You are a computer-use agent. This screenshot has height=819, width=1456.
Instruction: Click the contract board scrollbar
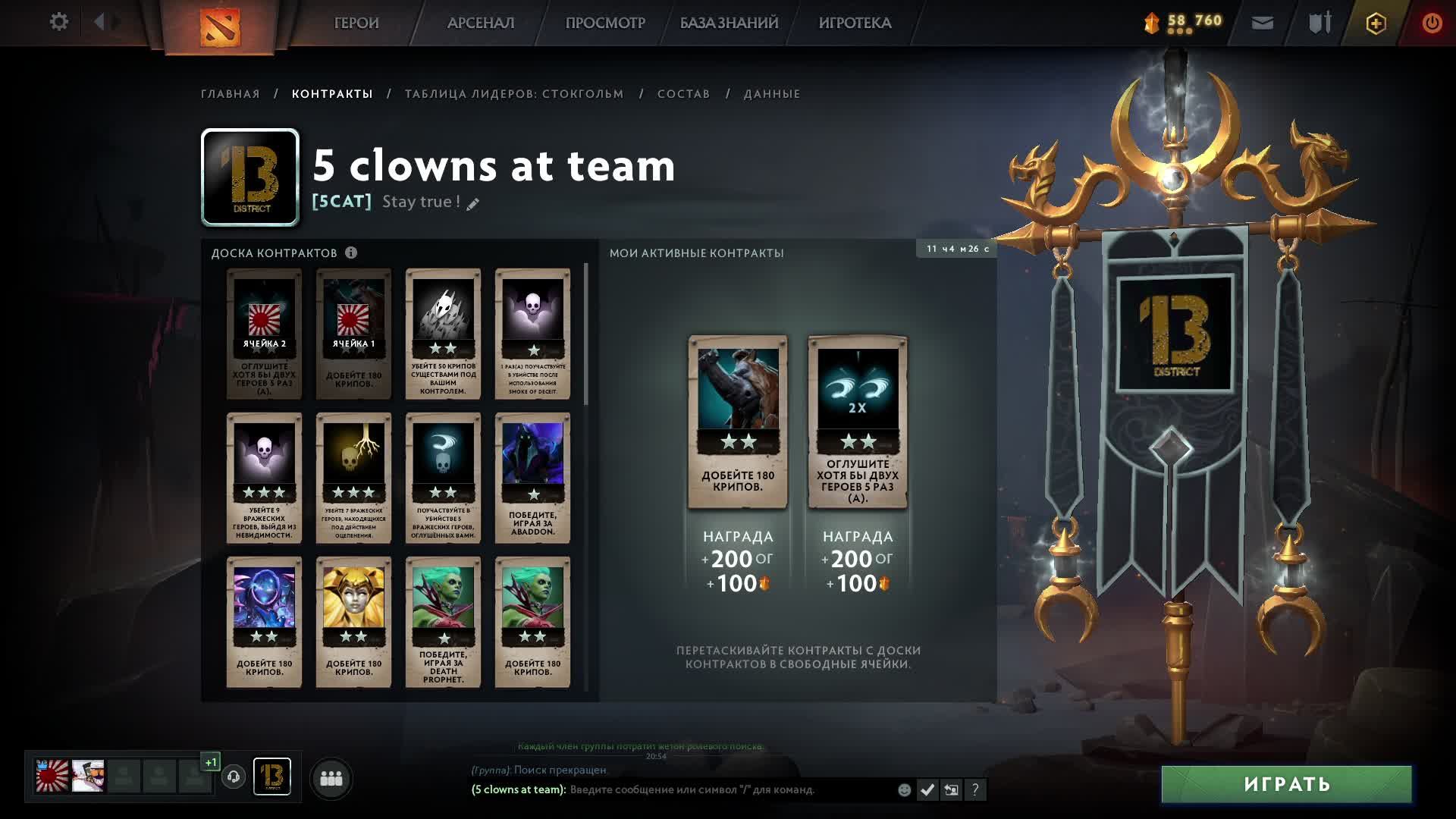(586, 334)
